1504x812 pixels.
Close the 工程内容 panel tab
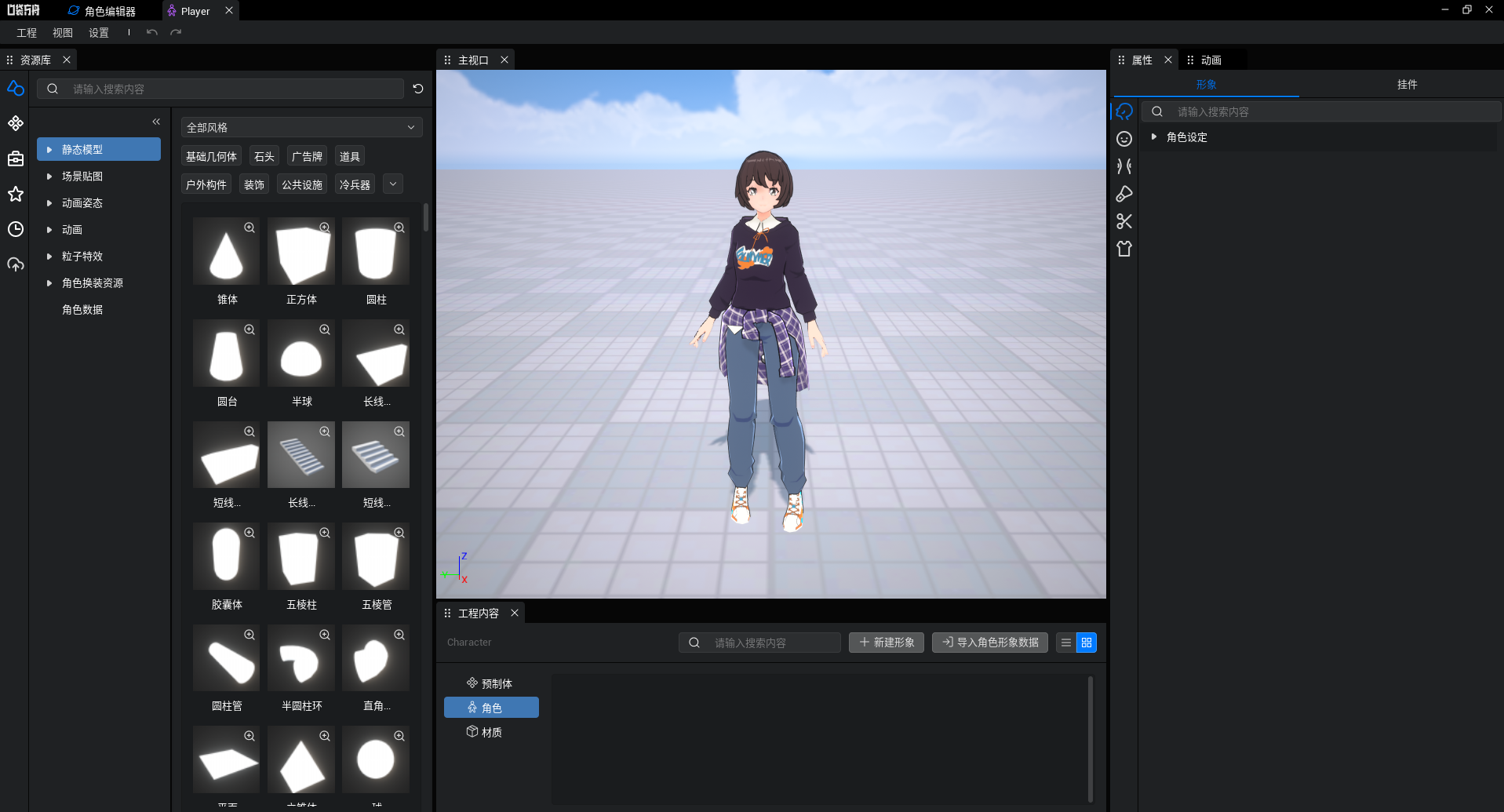(515, 613)
